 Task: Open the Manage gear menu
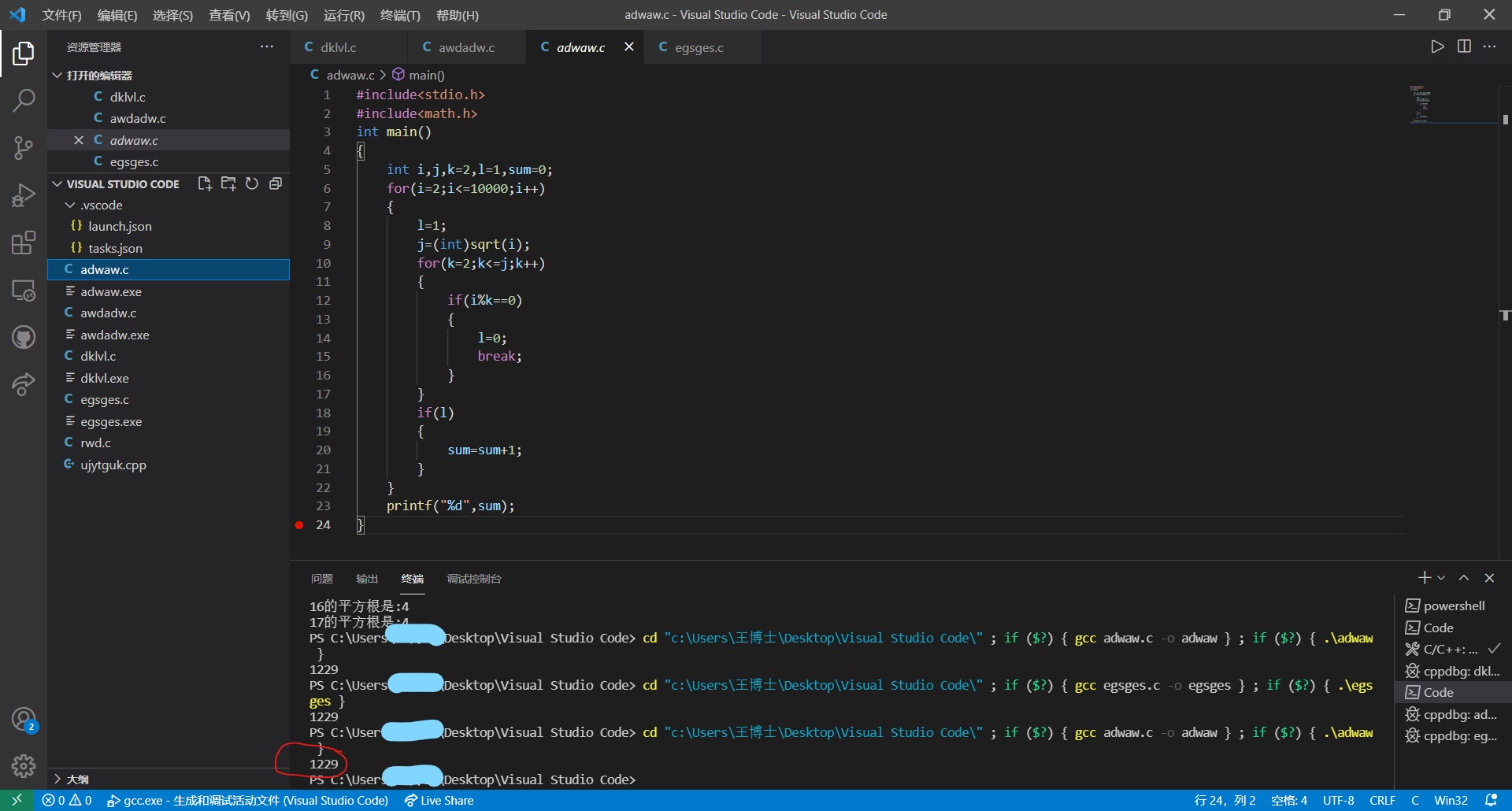(x=24, y=765)
